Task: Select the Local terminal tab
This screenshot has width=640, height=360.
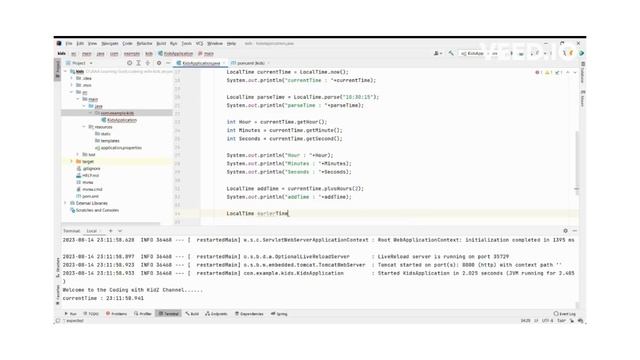Action: 91,231
